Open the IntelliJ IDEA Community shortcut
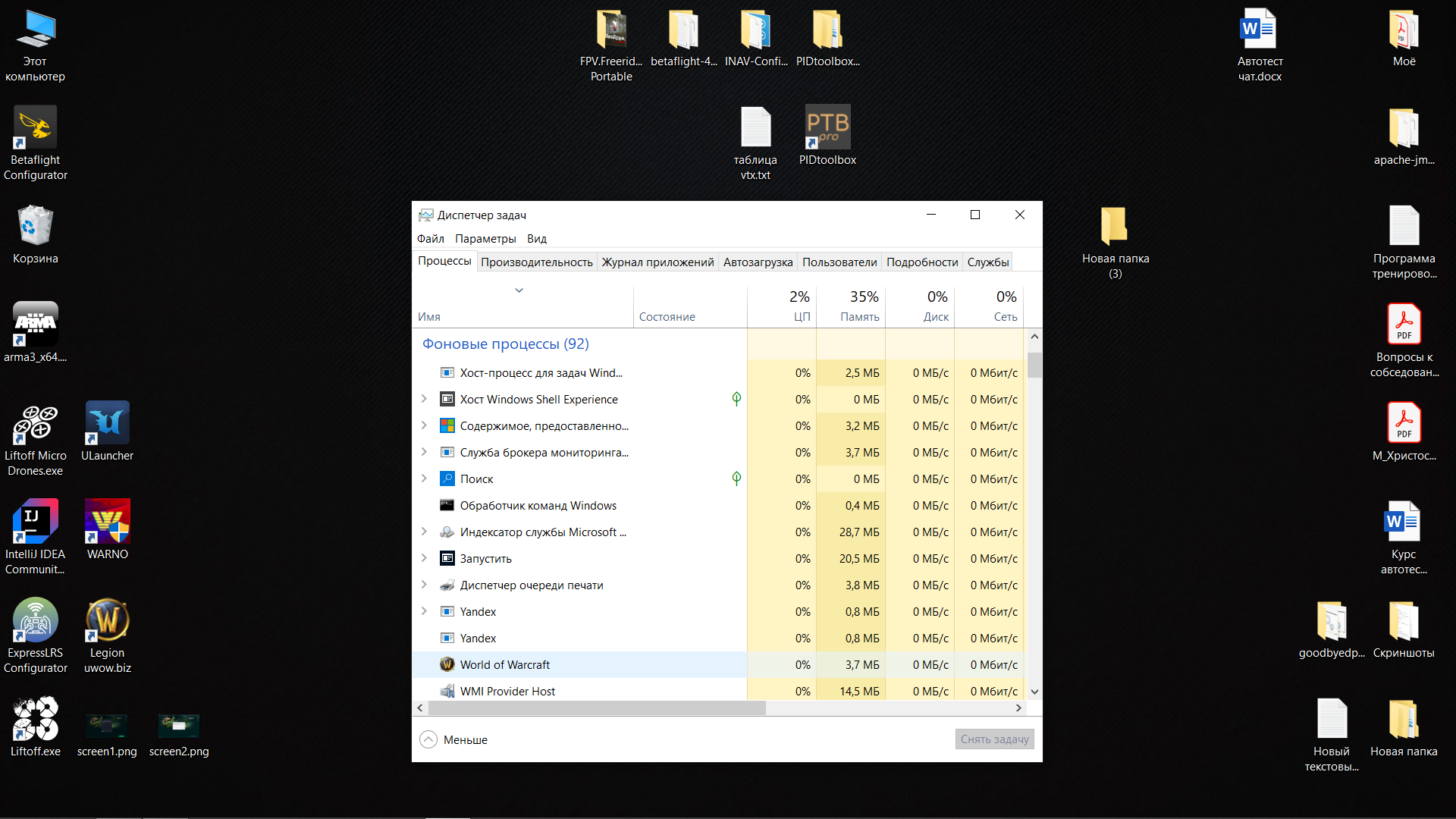The height and width of the screenshot is (819, 1456). 35,522
